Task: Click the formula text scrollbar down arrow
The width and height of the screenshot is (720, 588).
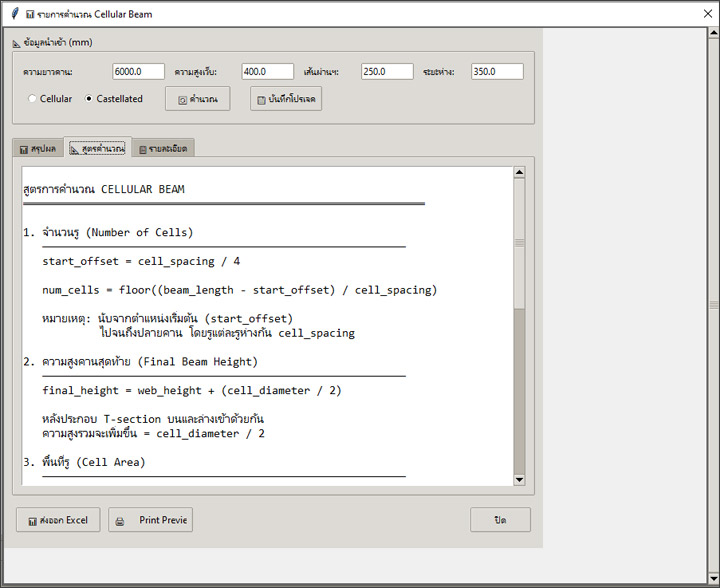Action: (519, 479)
